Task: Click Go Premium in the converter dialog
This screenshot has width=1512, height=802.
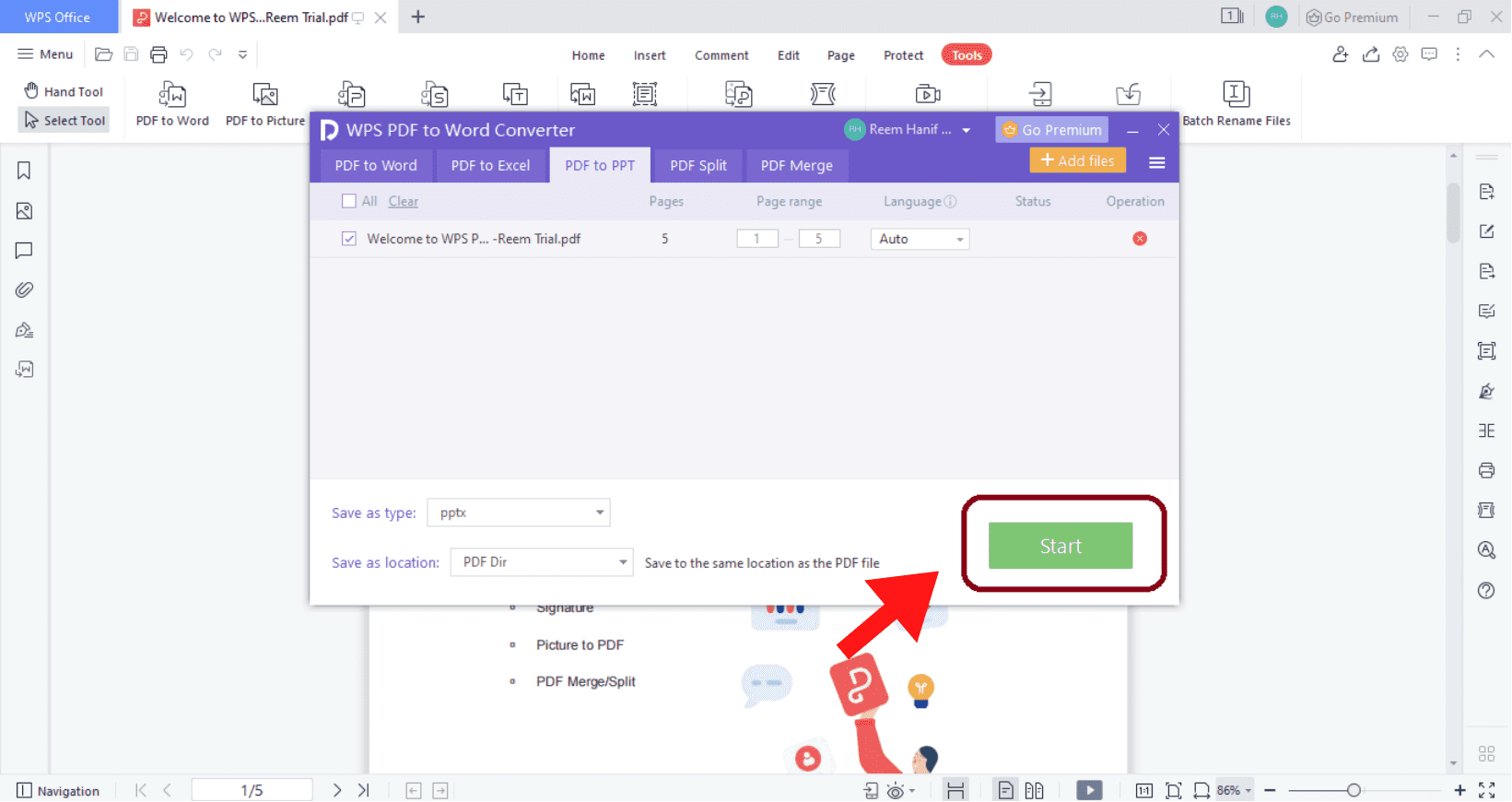Action: coord(1052,130)
